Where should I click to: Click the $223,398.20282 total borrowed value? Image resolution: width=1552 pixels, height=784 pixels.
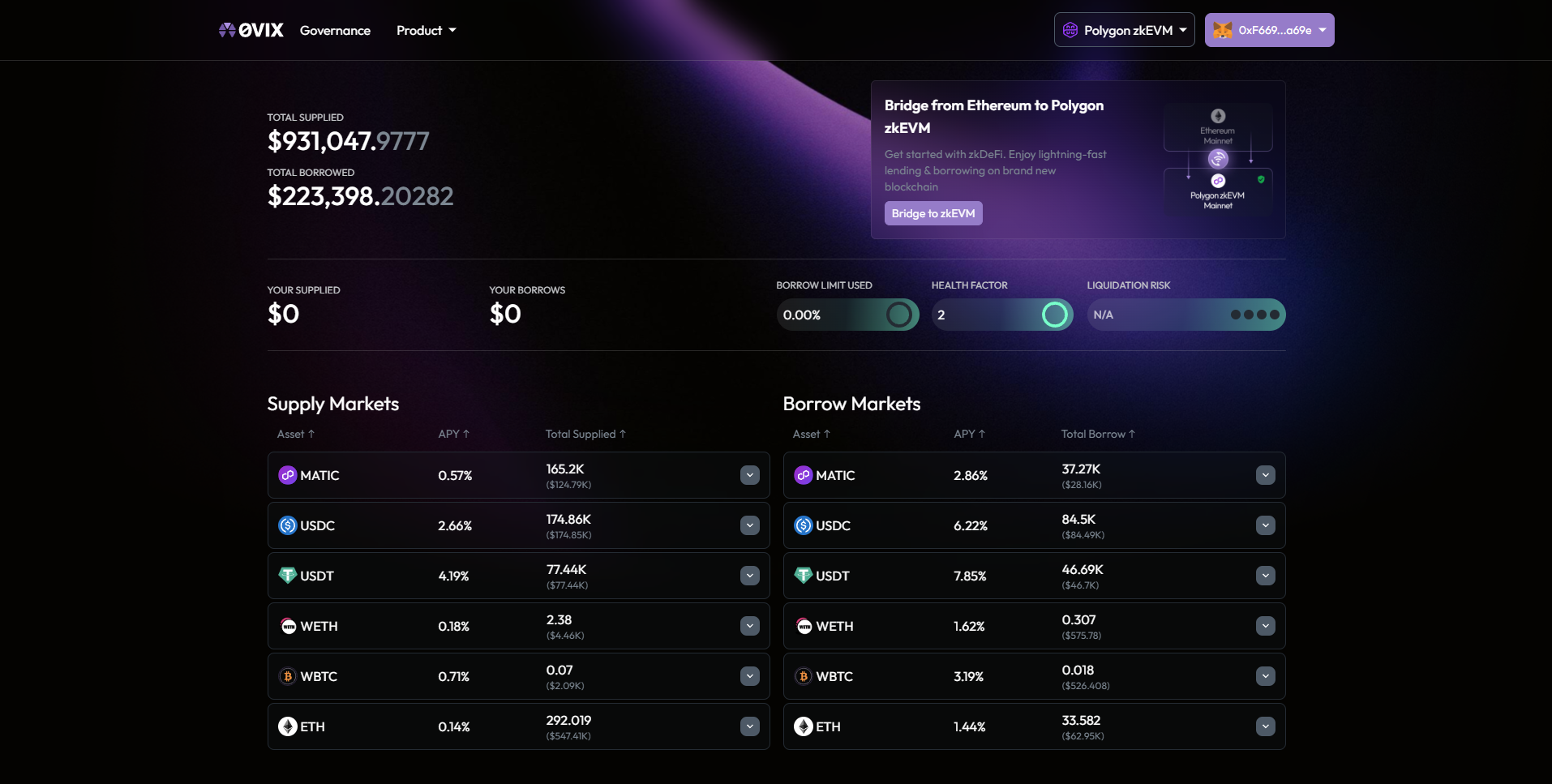[361, 196]
